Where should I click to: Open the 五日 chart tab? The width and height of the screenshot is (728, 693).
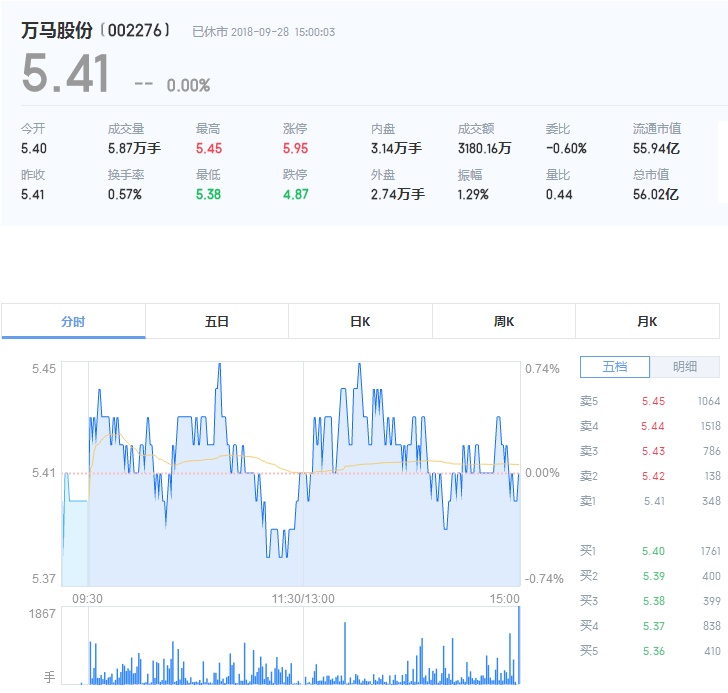[x=217, y=322]
